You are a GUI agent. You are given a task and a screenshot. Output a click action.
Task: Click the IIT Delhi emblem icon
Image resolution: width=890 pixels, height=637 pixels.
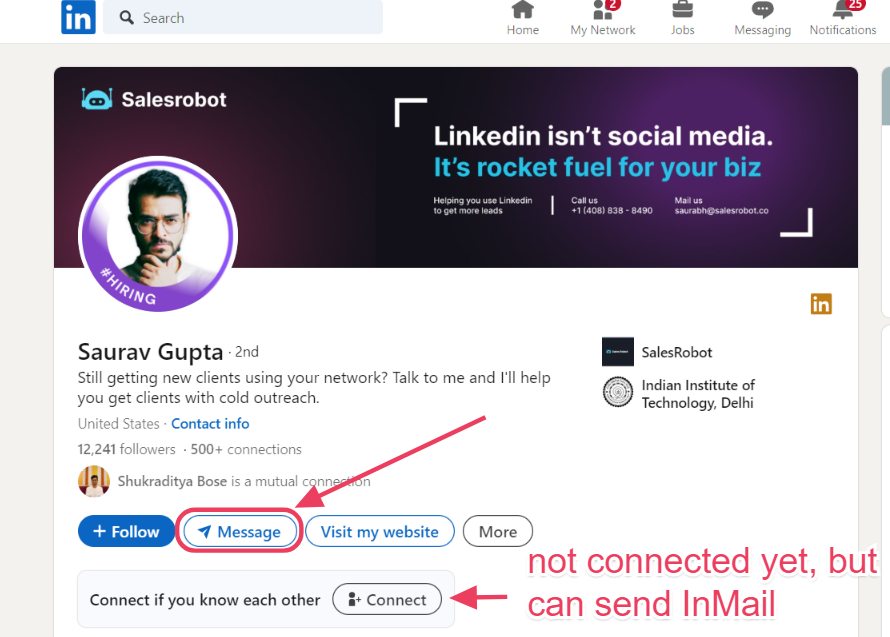point(618,392)
